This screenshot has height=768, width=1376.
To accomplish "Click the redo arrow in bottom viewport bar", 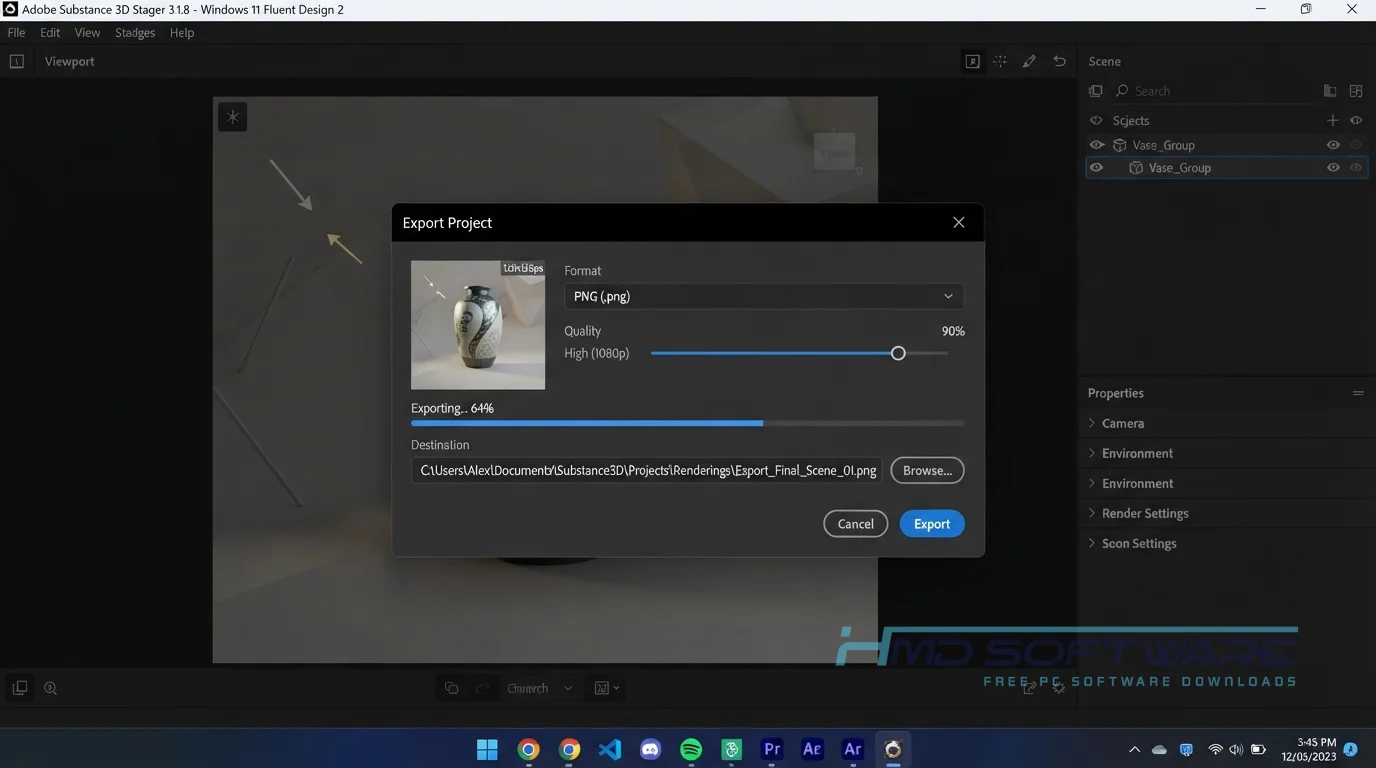I will pos(482,688).
